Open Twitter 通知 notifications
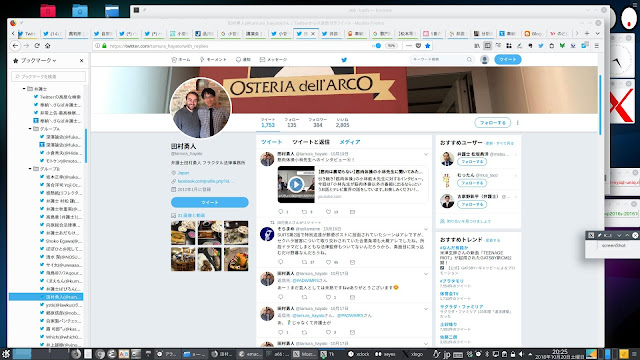The image size is (640, 360). (x=243, y=60)
